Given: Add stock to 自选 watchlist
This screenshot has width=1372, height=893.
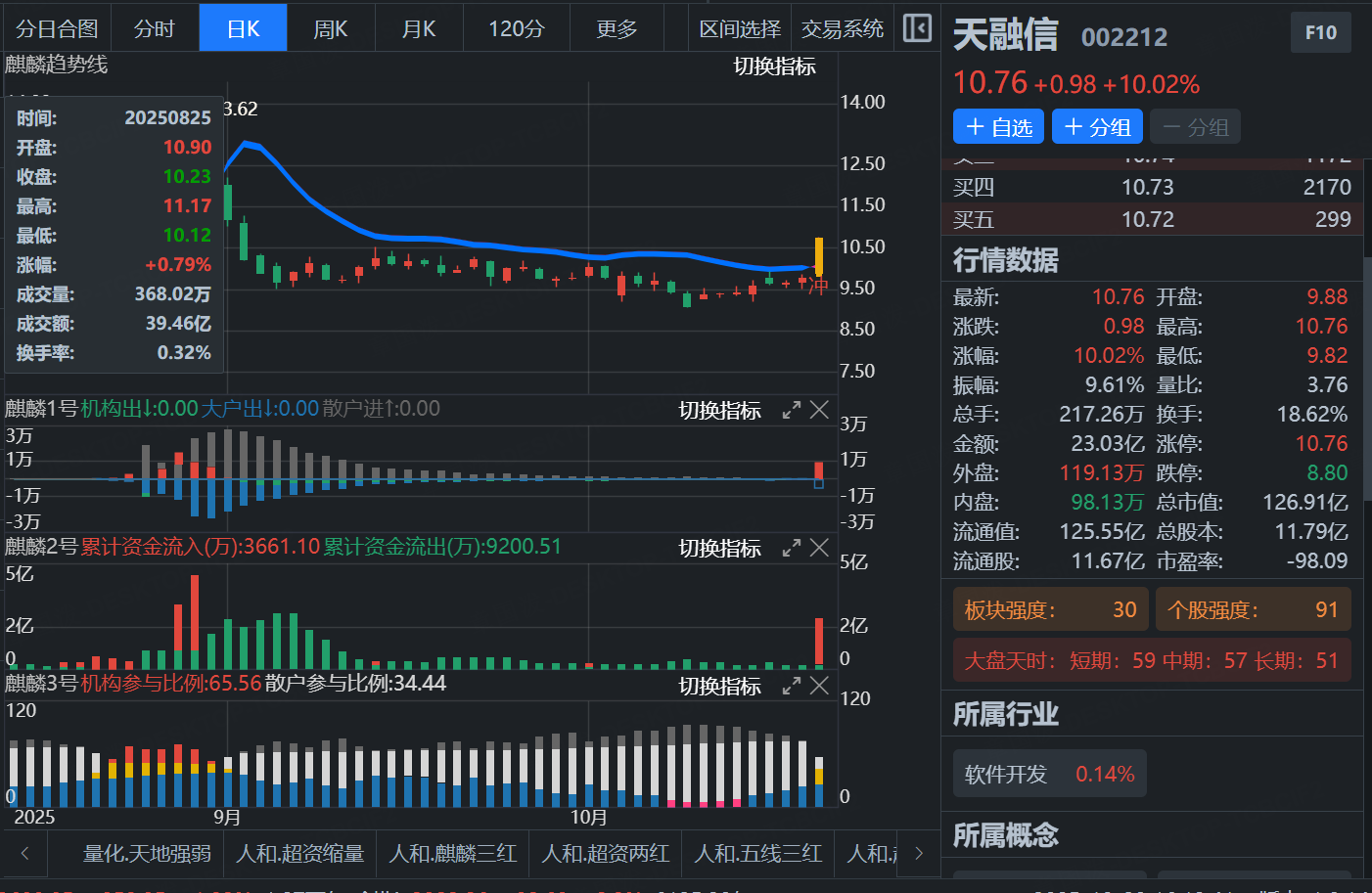Looking at the screenshot, I should pyautogui.click(x=998, y=127).
